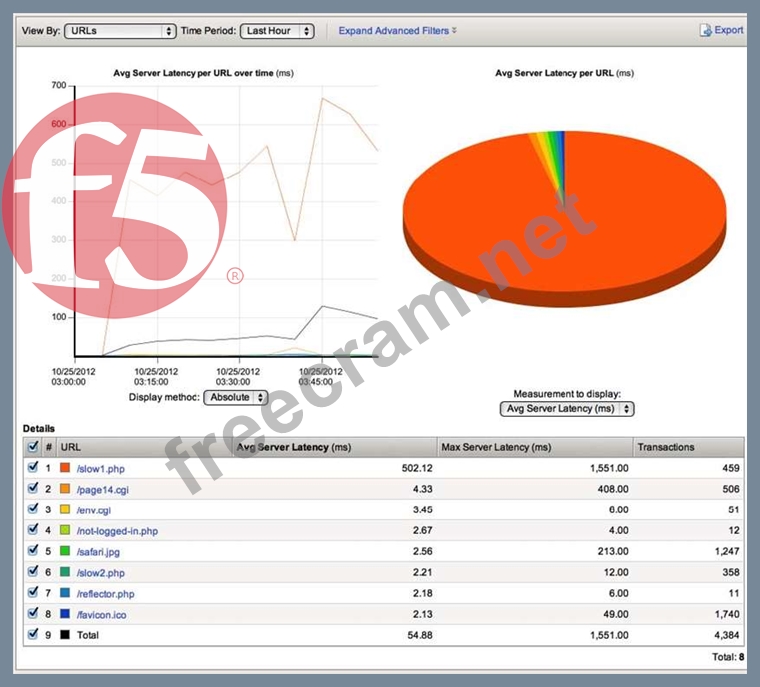
Task: Click the Avg Server Latency per URL chart title
Action: click(565, 73)
